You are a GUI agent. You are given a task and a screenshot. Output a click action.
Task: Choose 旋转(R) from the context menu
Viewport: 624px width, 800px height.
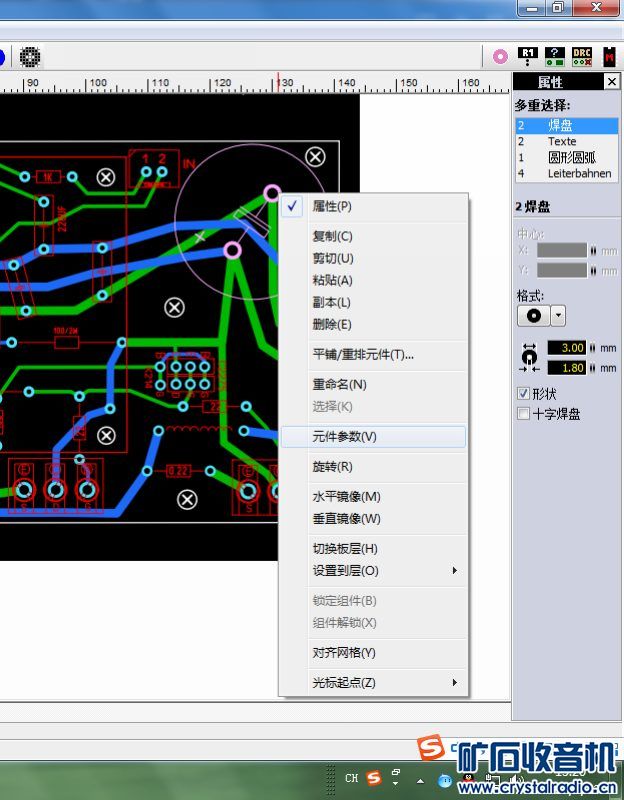point(373,466)
